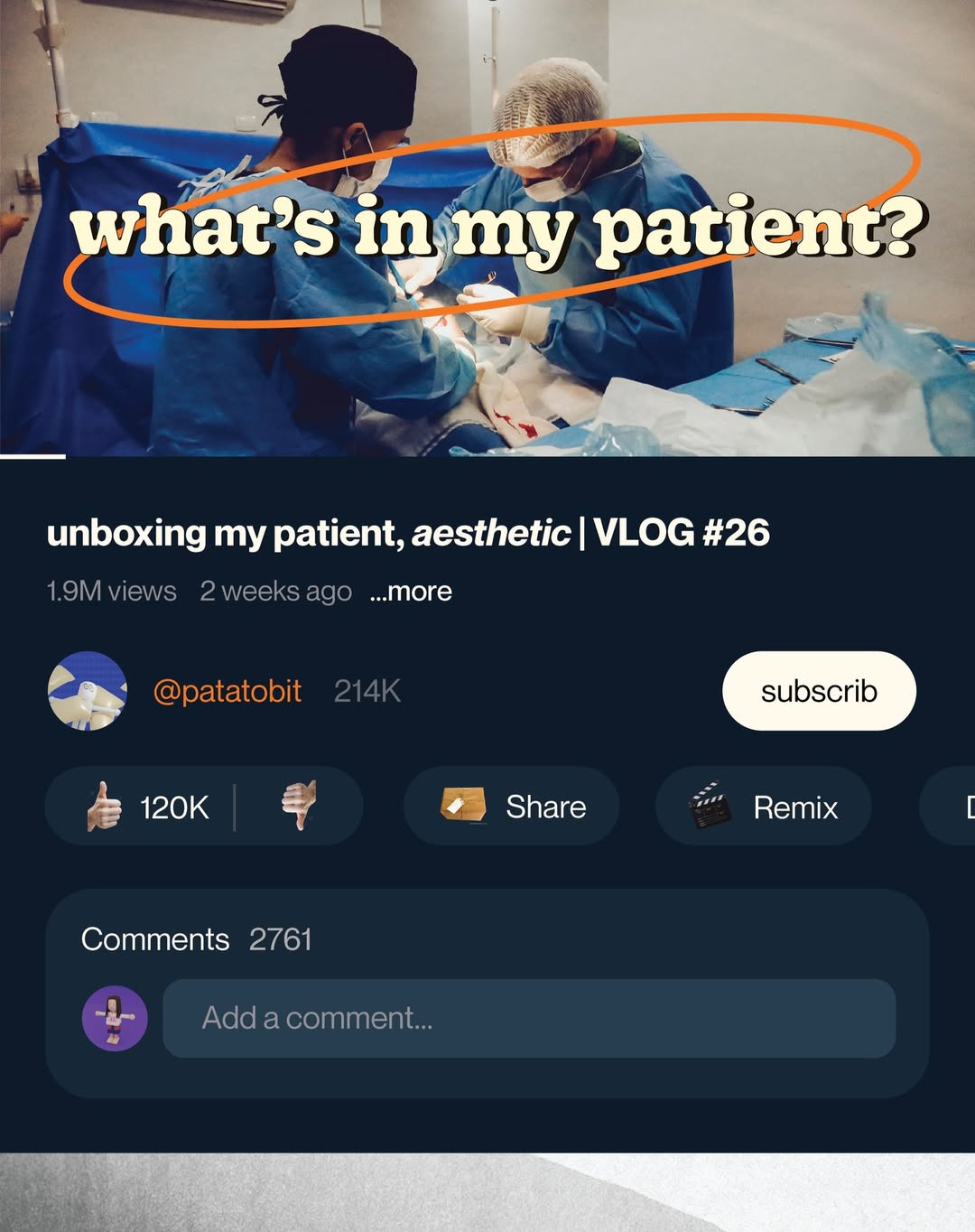Click the video thumbnail of surgeons
The width and height of the screenshot is (975, 1232).
tap(487, 227)
